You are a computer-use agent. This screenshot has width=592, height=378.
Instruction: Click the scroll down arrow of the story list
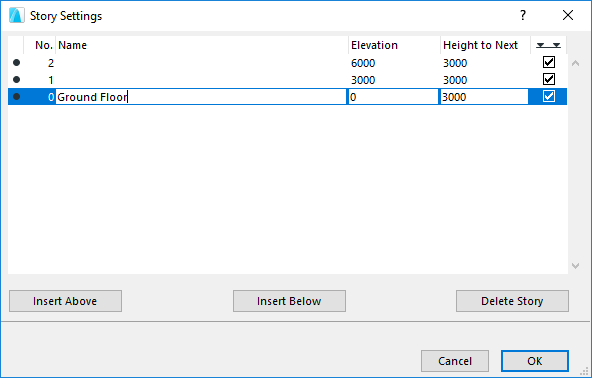575,266
